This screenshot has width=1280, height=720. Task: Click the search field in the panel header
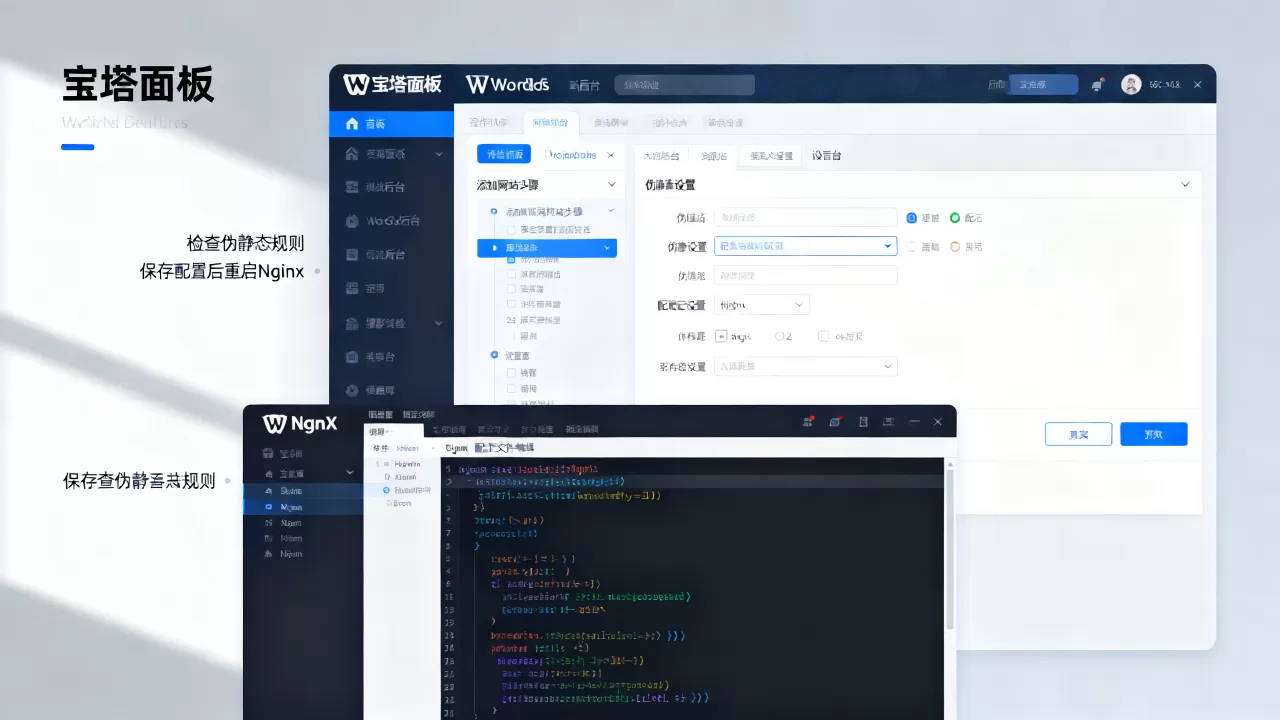pyautogui.click(x=684, y=85)
